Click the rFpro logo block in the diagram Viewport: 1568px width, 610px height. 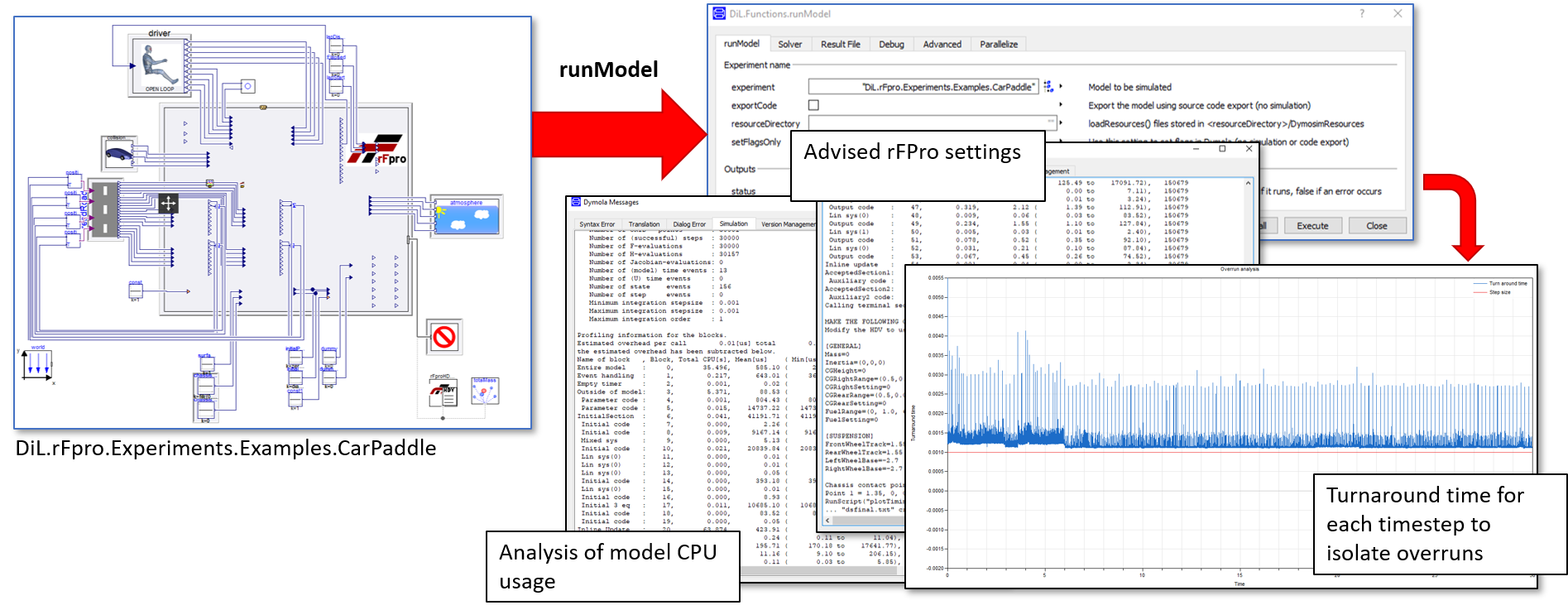click(x=377, y=150)
